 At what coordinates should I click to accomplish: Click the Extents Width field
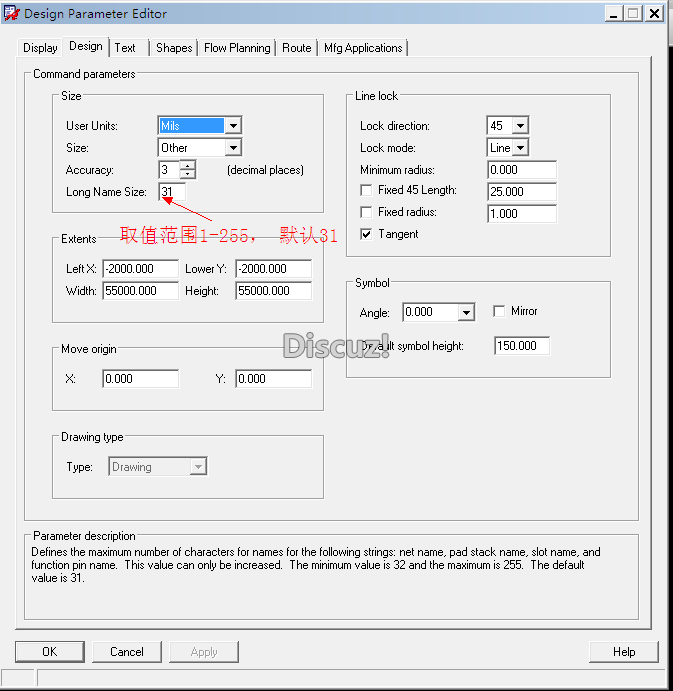(141, 290)
